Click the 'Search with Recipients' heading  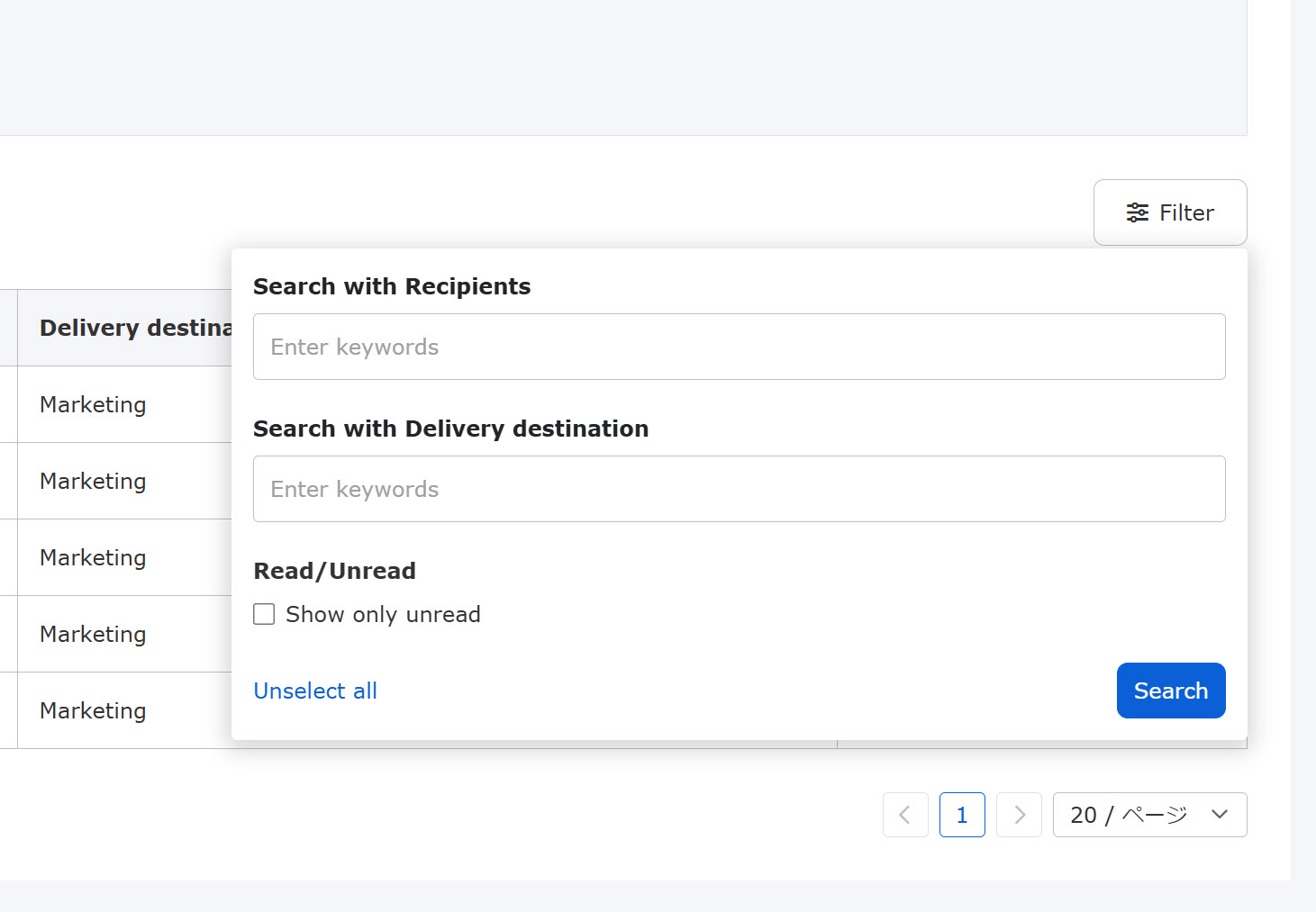tap(392, 286)
